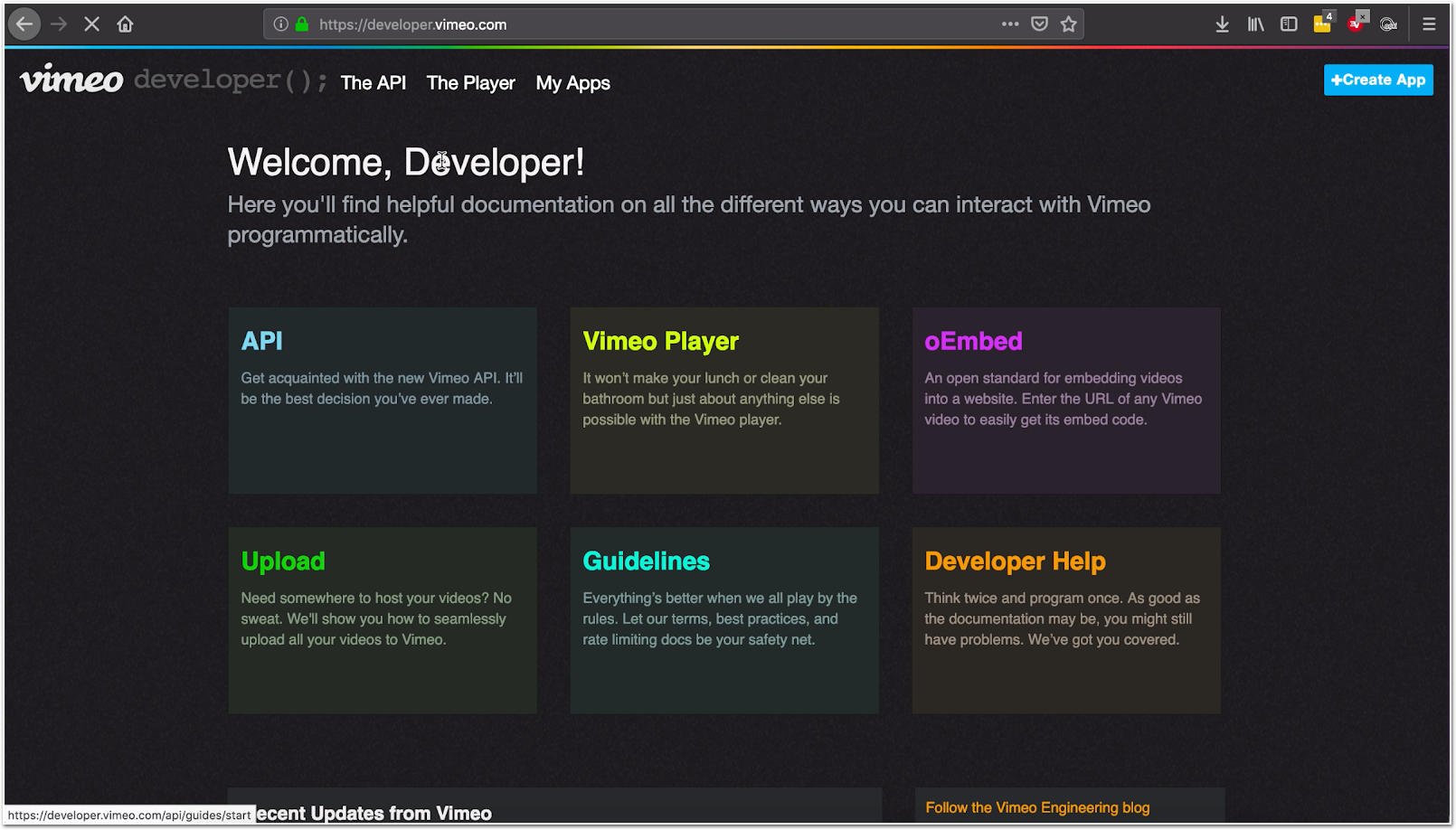
Task: Click the developer(); site title
Action: 231,80
